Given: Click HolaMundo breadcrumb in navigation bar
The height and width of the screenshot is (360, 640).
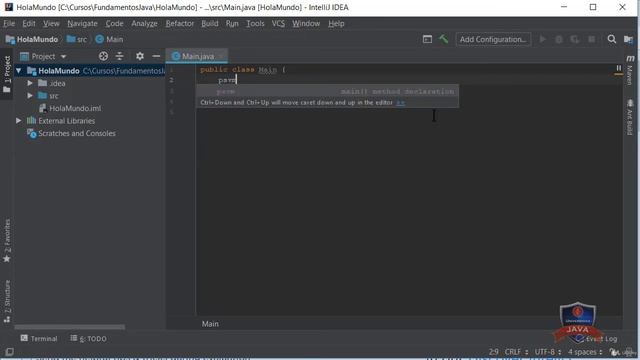Looking at the screenshot, I should click(x=32, y=39).
